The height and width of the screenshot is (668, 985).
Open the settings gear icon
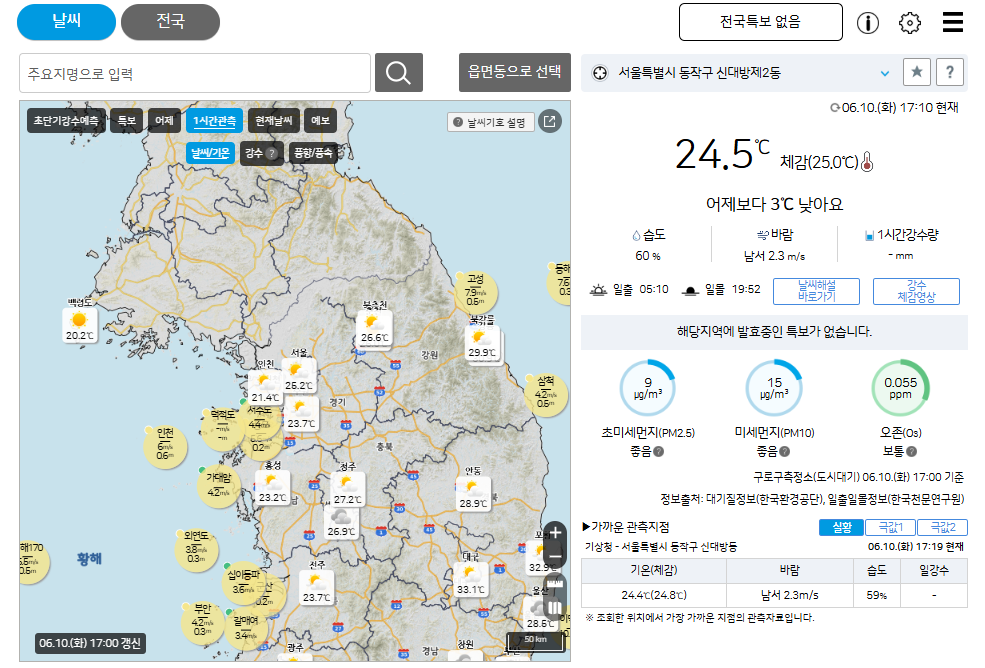click(x=910, y=23)
